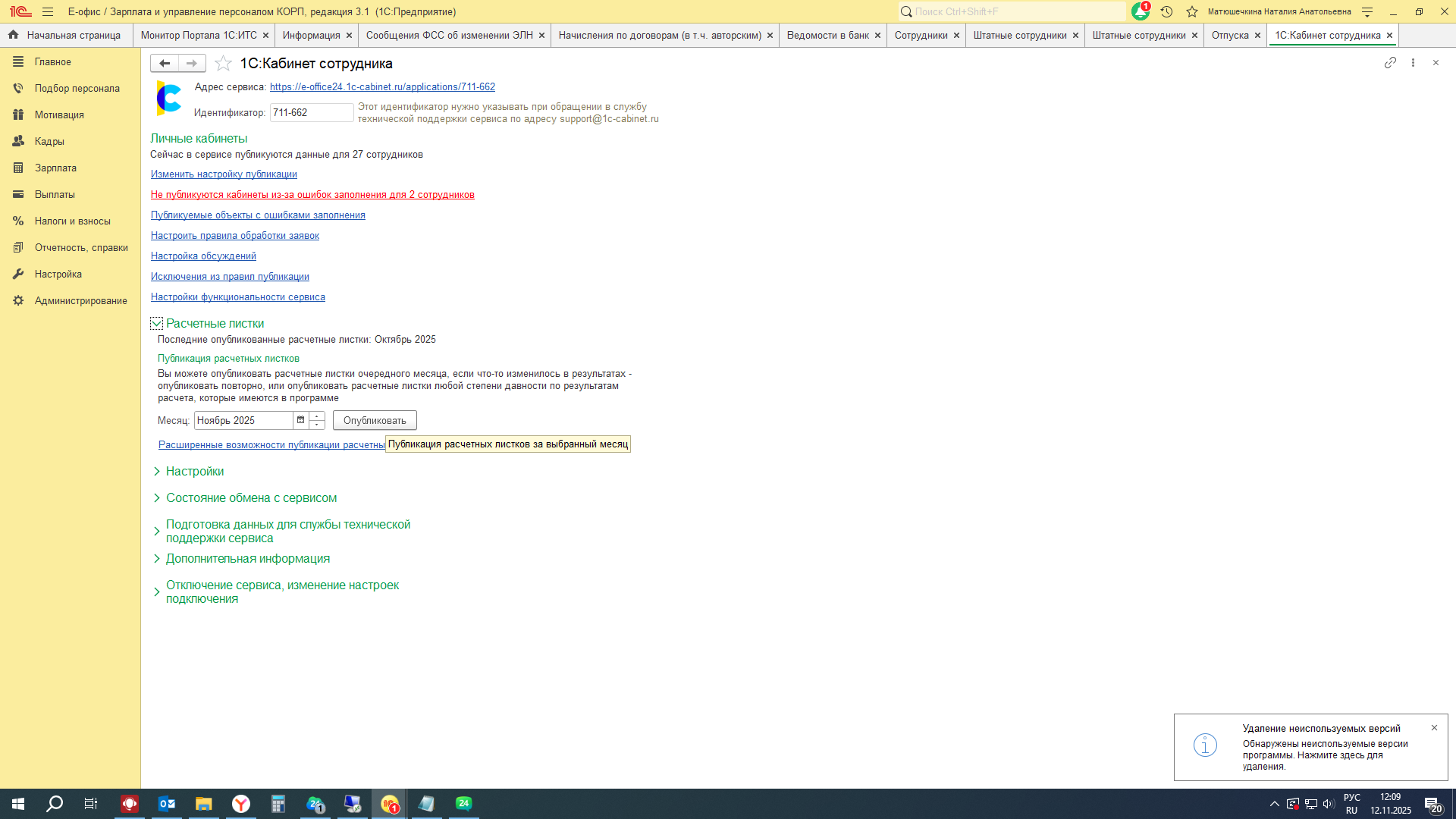Open red link about unpublished cabinets errors
Viewport: 1456px width, 819px height.
coord(312,195)
